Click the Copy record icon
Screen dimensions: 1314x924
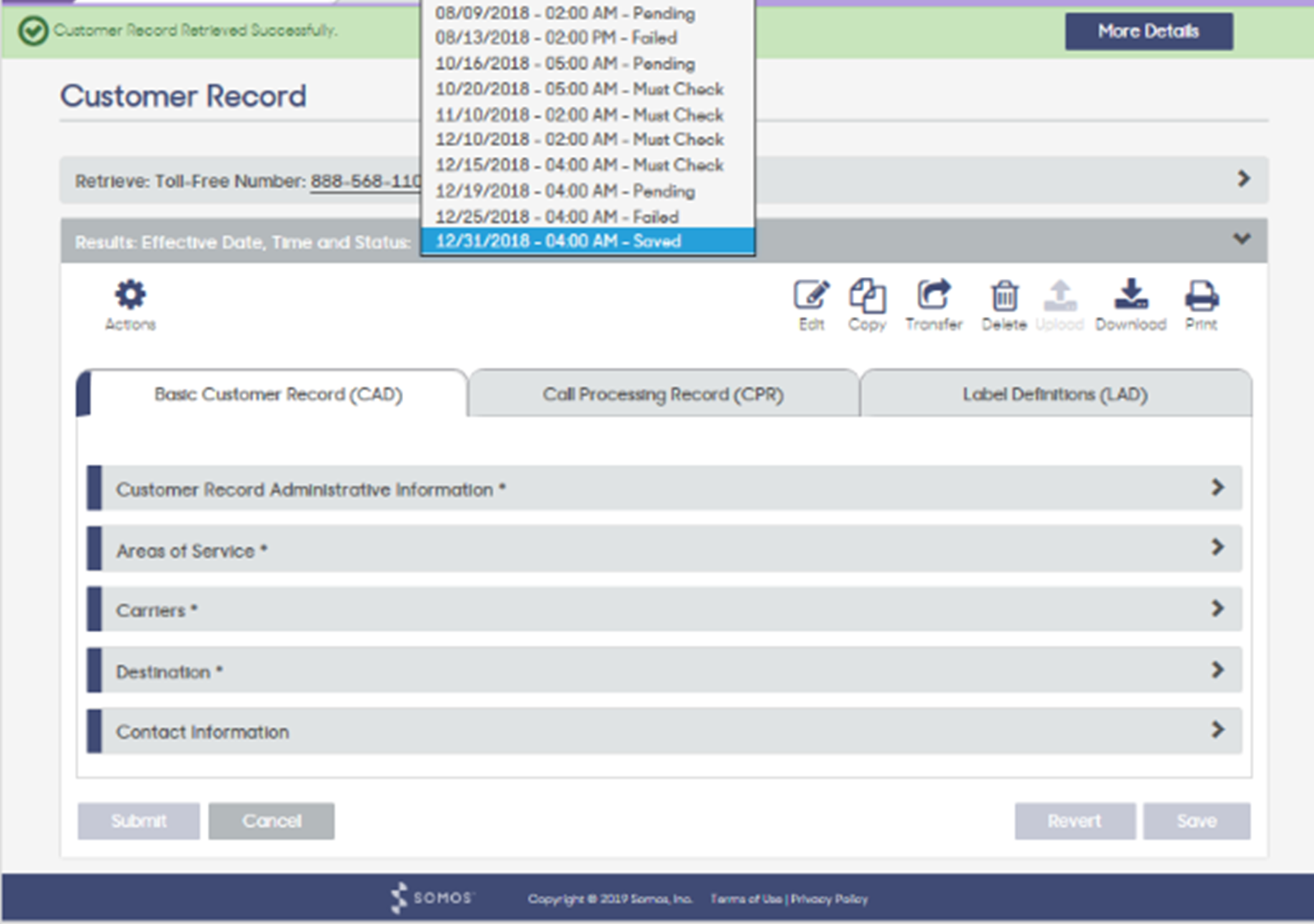[867, 305]
